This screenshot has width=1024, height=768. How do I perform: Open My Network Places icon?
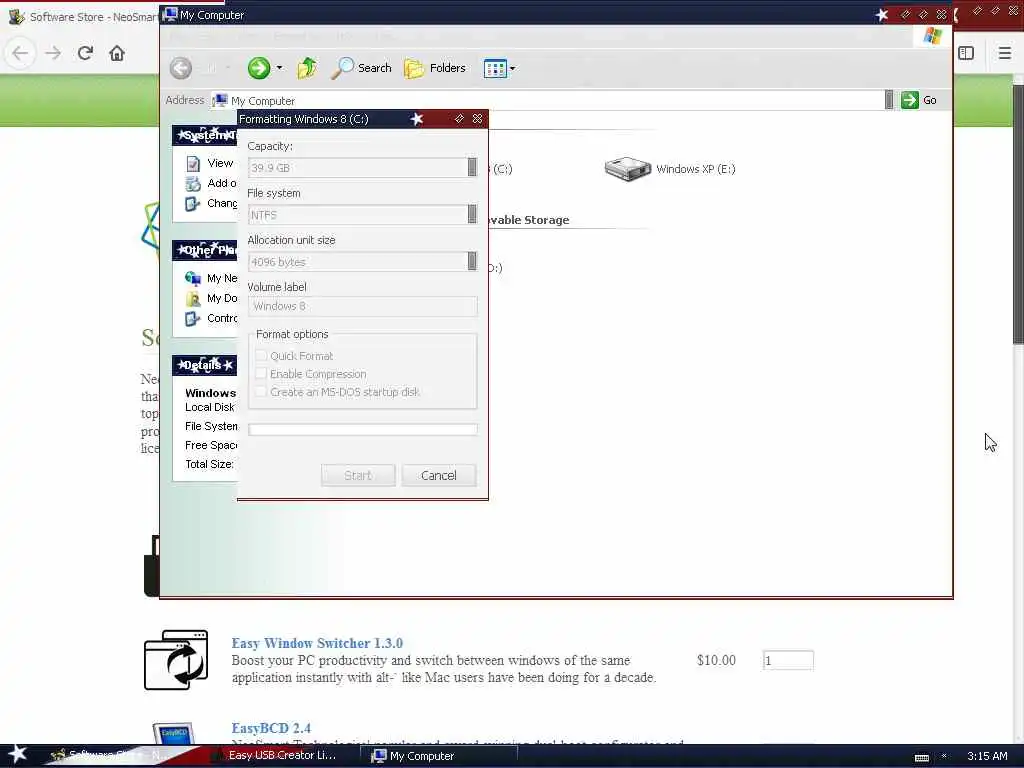[193, 278]
